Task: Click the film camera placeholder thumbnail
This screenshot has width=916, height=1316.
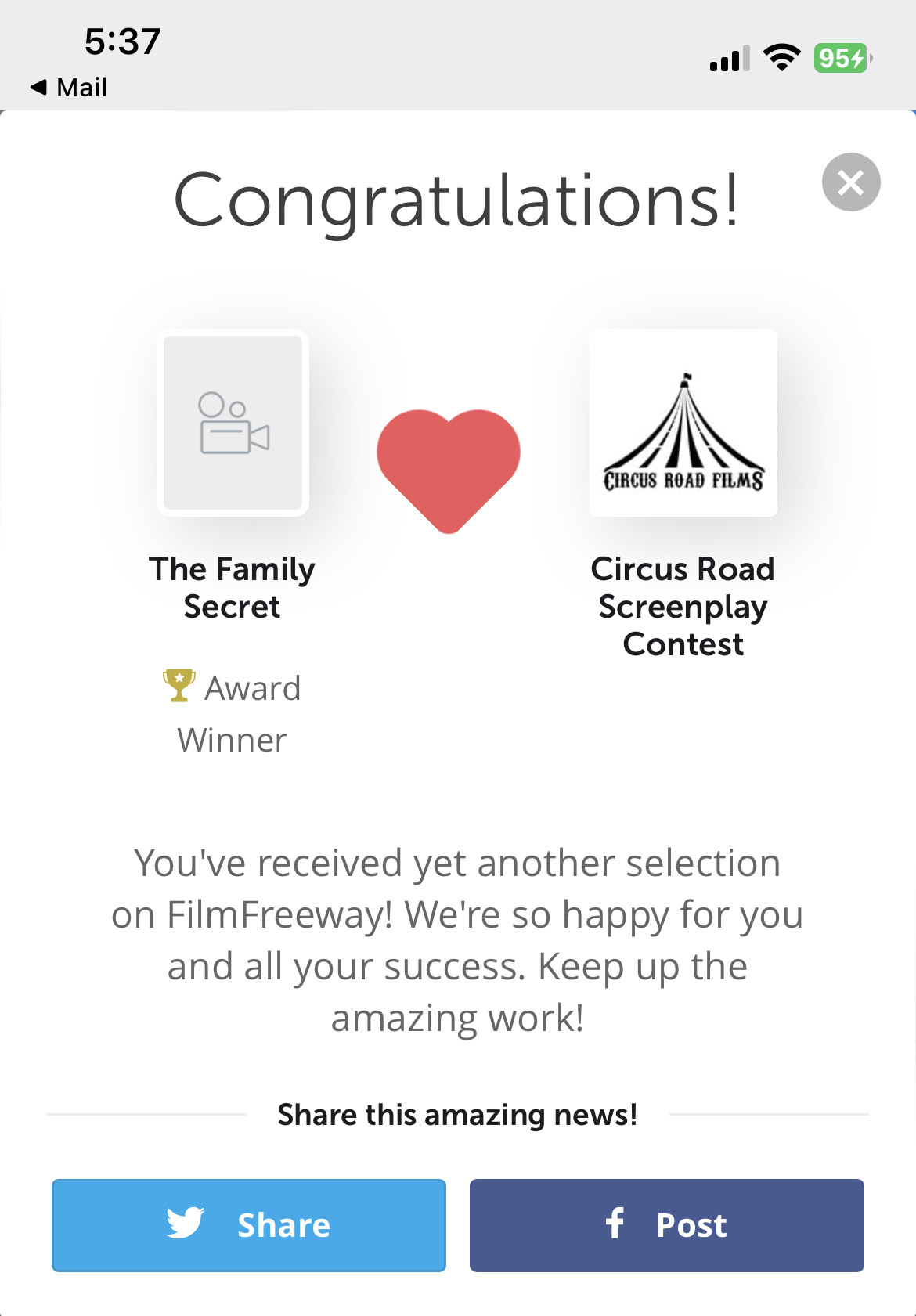Action: click(x=233, y=423)
